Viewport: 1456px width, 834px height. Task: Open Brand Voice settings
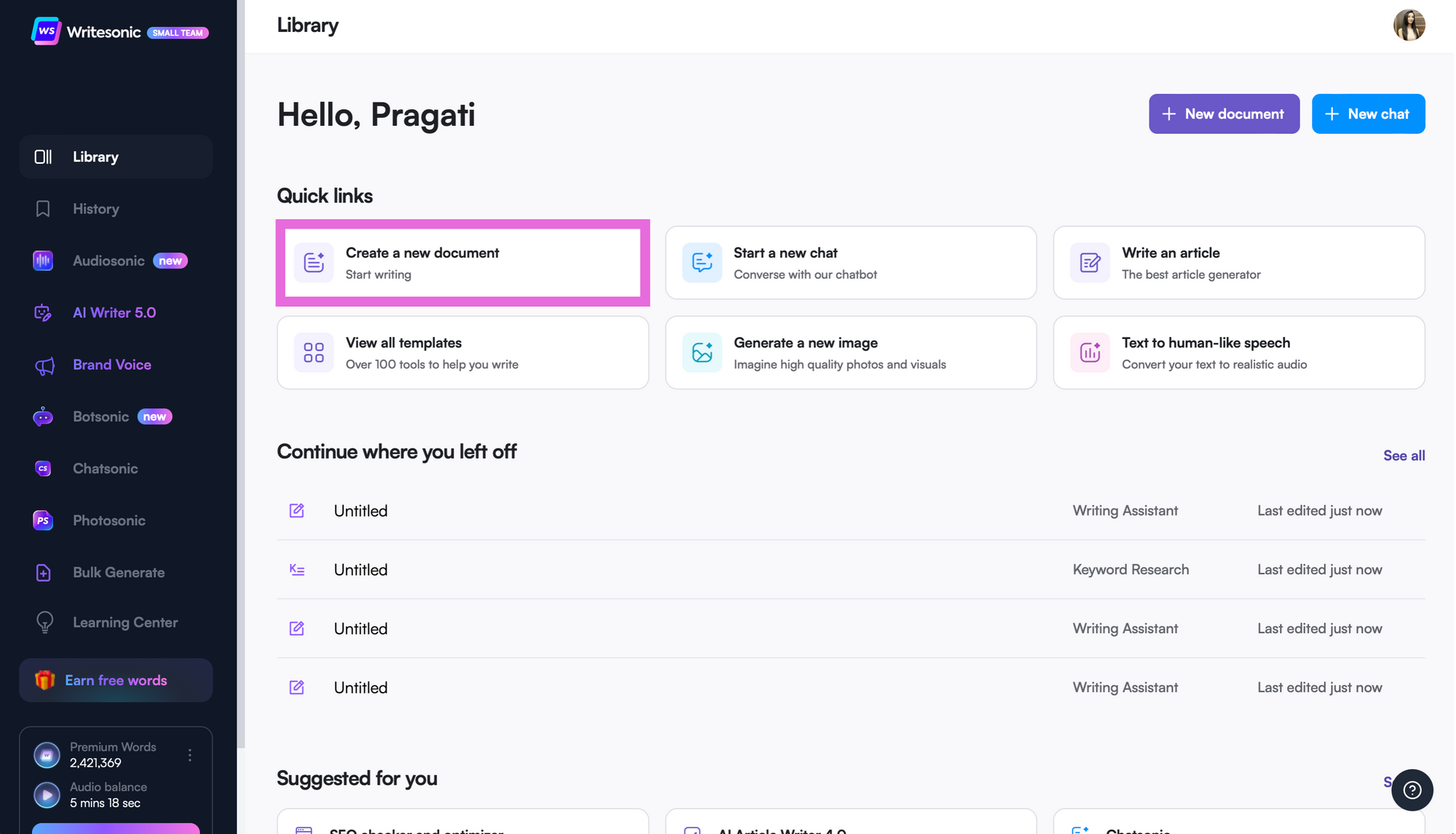point(111,365)
